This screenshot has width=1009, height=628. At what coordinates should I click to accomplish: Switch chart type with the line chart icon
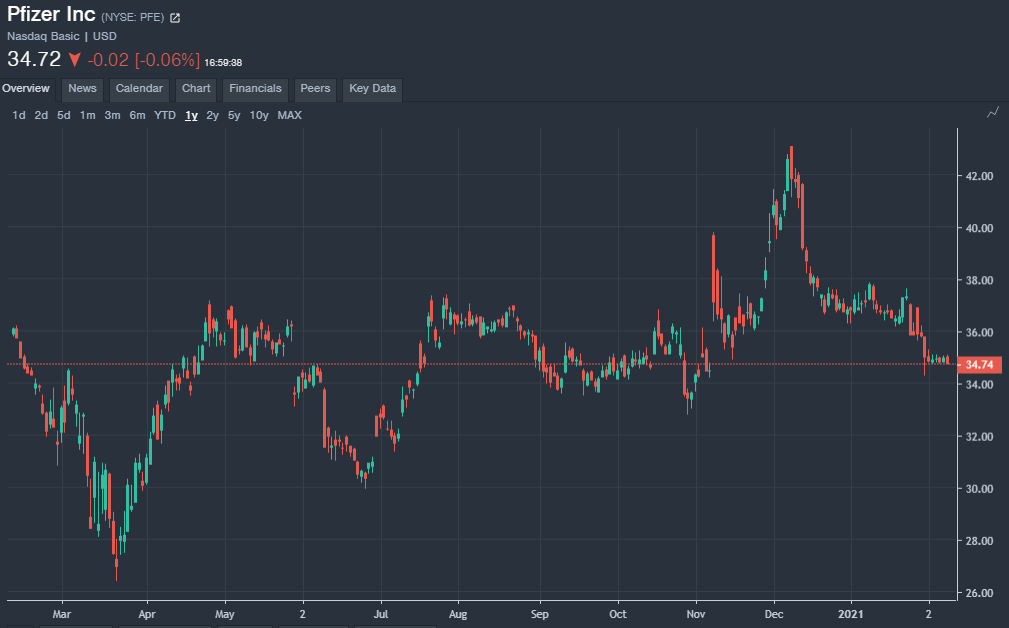[993, 113]
